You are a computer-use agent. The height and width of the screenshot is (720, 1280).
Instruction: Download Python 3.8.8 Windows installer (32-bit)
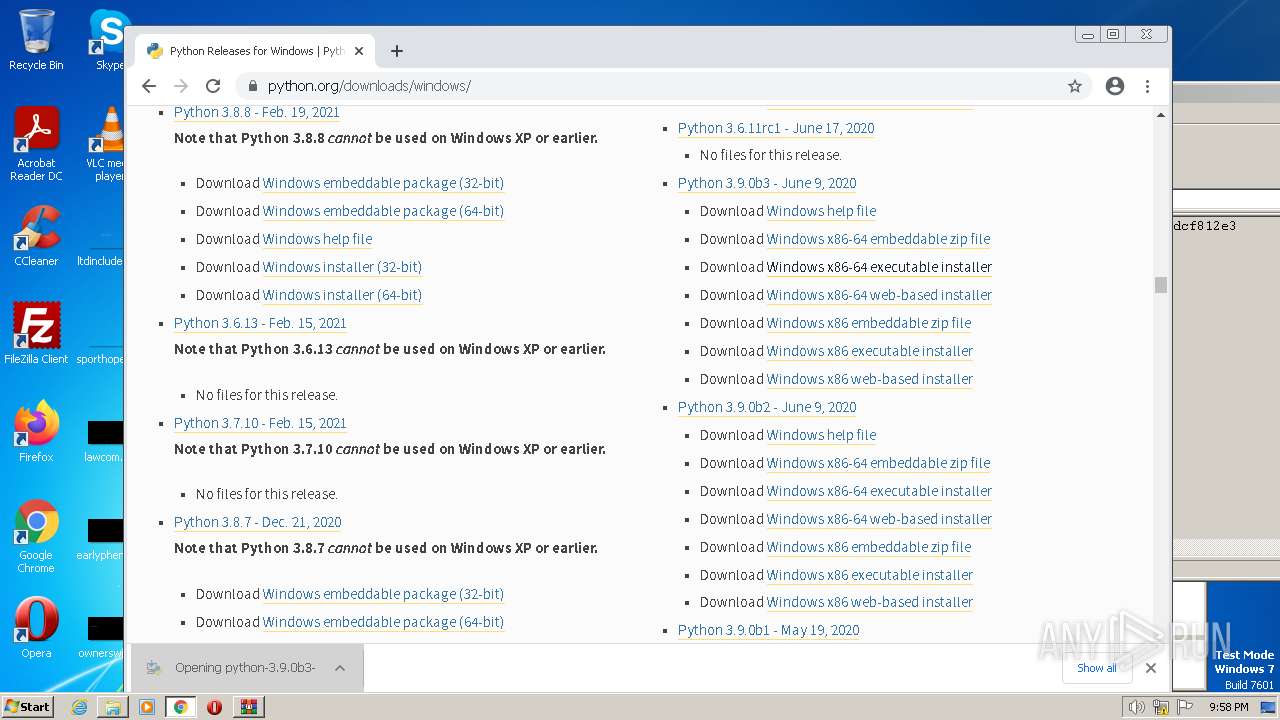[342, 267]
